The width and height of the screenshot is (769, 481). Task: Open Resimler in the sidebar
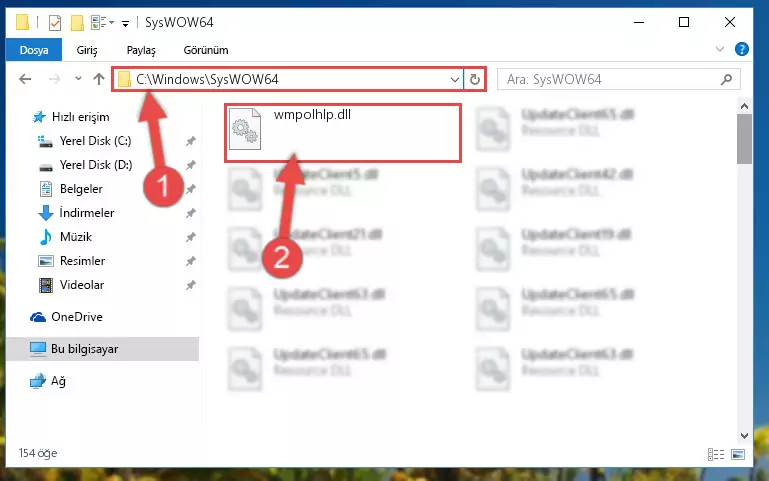[x=82, y=261]
